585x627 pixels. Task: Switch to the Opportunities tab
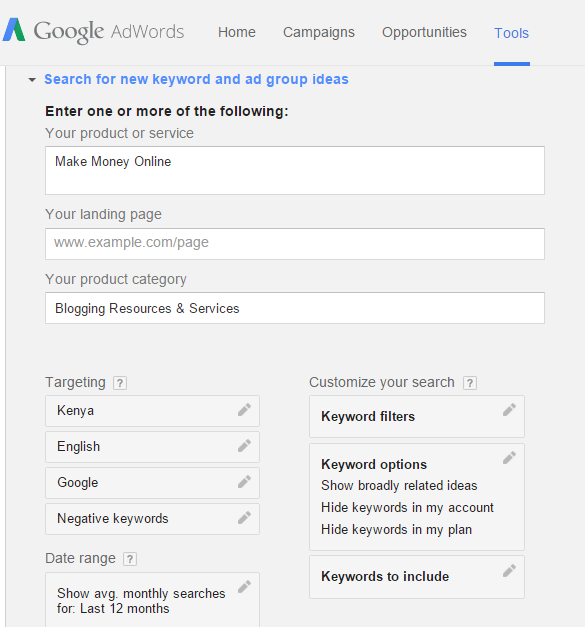(424, 32)
